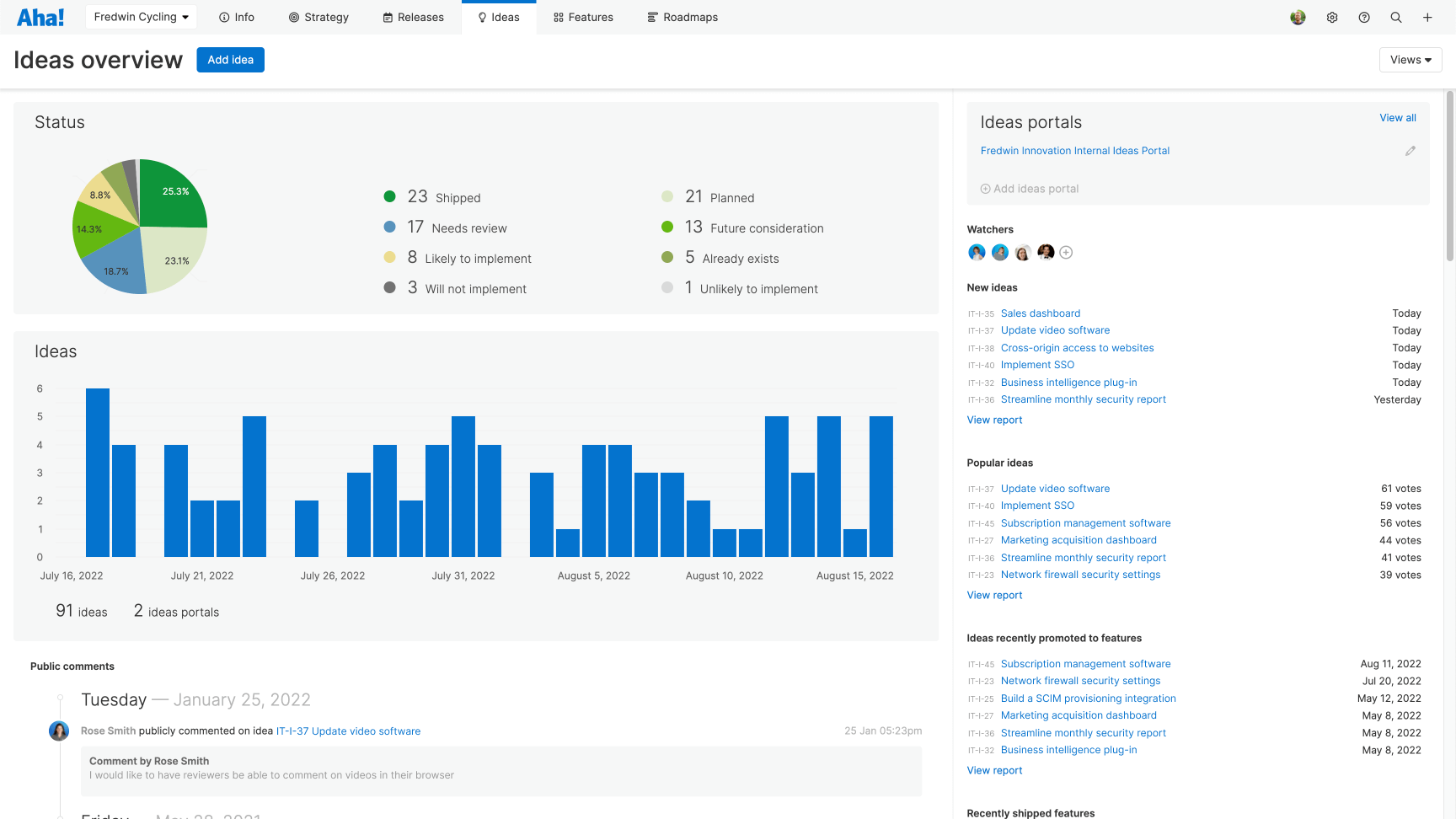1456x819 pixels.
Task: Add a watcher using the plus circle icon
Action: click(x=1066, y=252)
